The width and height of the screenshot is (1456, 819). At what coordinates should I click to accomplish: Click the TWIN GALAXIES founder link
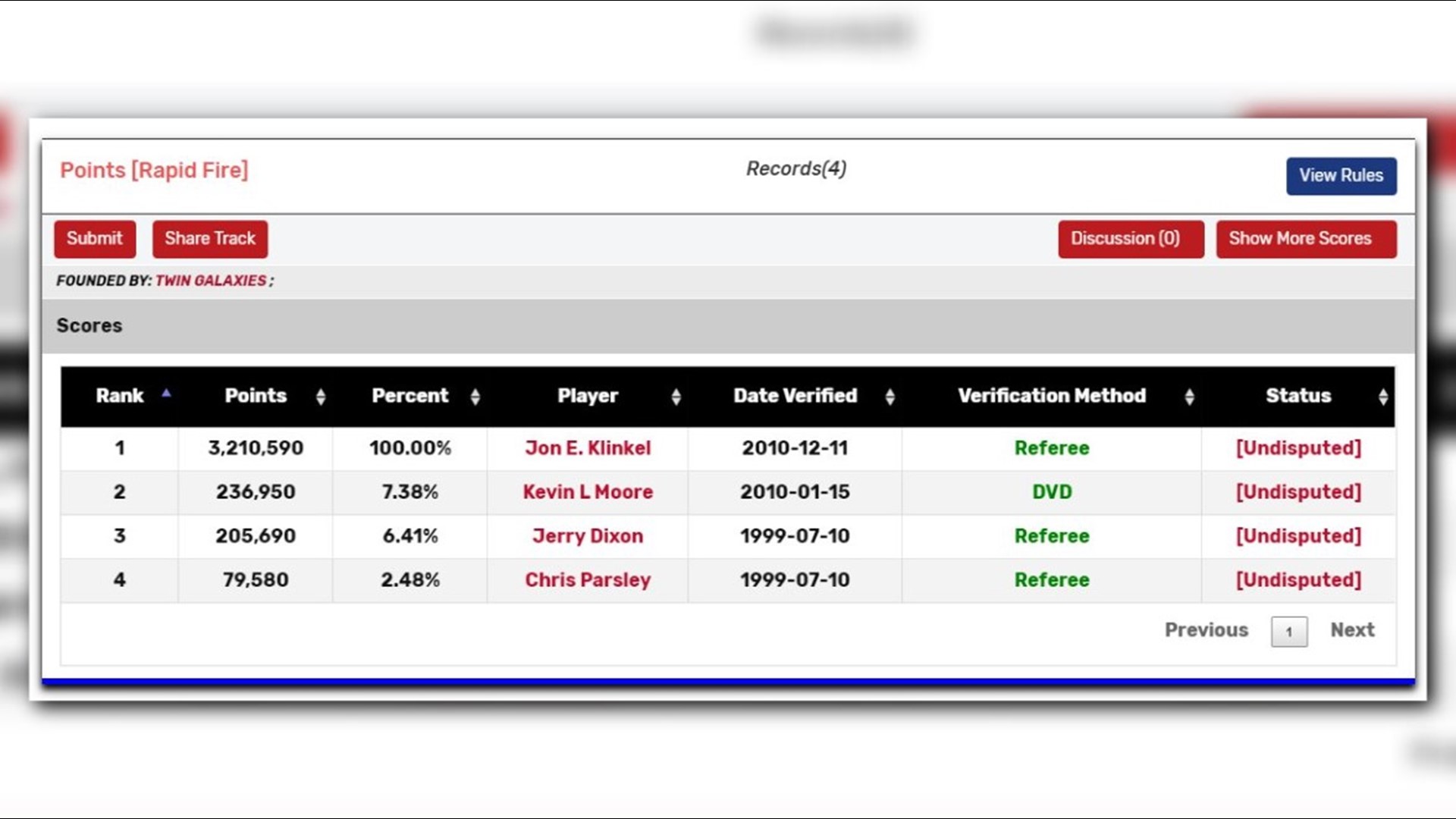tap(211, 281)
